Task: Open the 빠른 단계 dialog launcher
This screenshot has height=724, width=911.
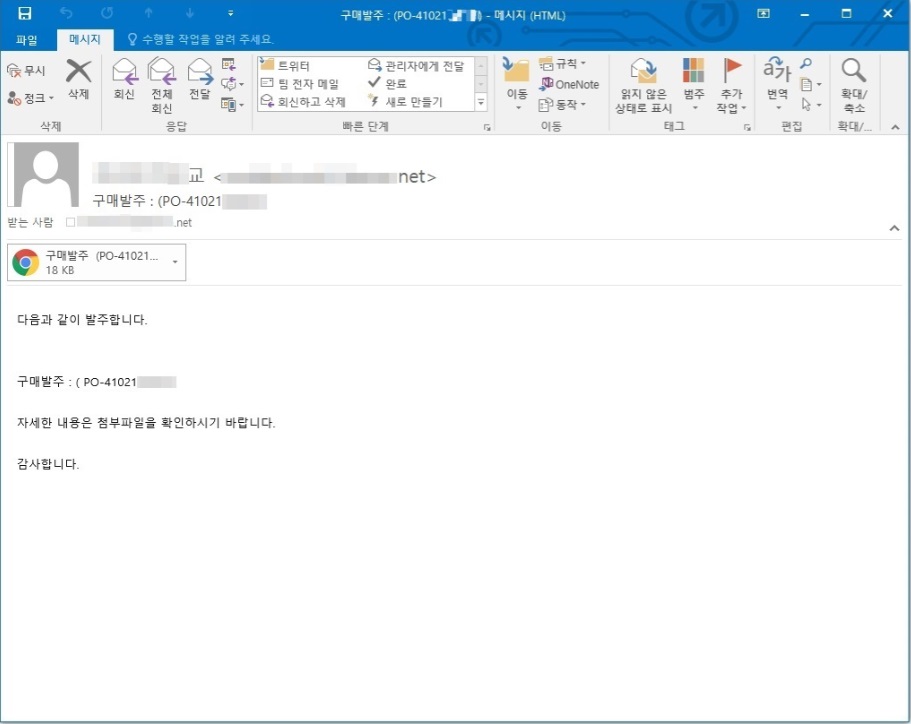Action: [x=487, y=127]
